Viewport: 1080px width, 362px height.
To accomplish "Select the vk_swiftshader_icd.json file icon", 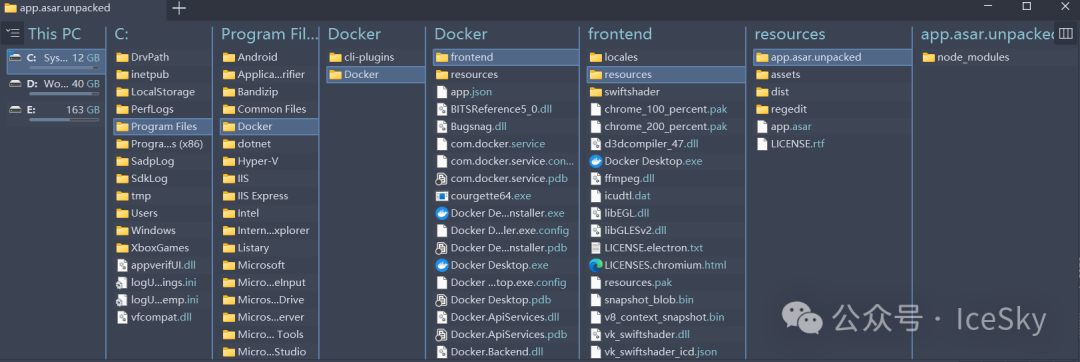I will [x=596, y=352].
